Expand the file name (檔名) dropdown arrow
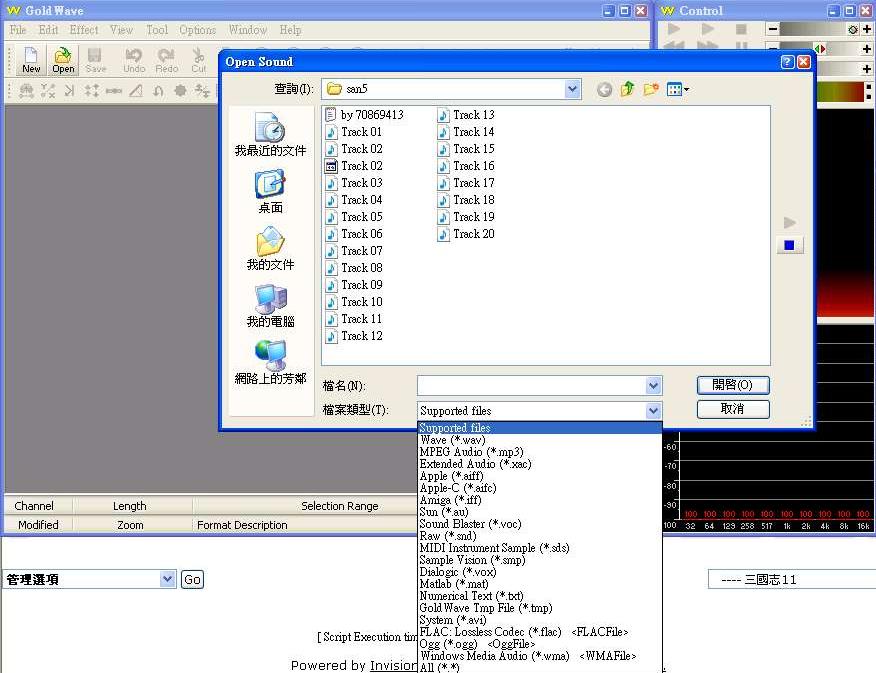 point(653,385)
